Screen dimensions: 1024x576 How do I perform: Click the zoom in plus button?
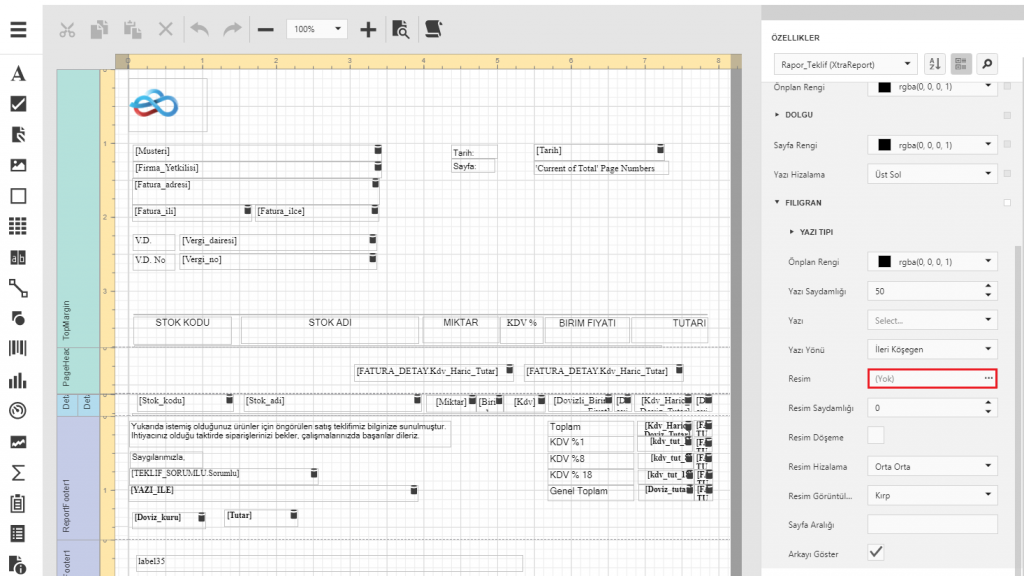(x=368, y=29)
